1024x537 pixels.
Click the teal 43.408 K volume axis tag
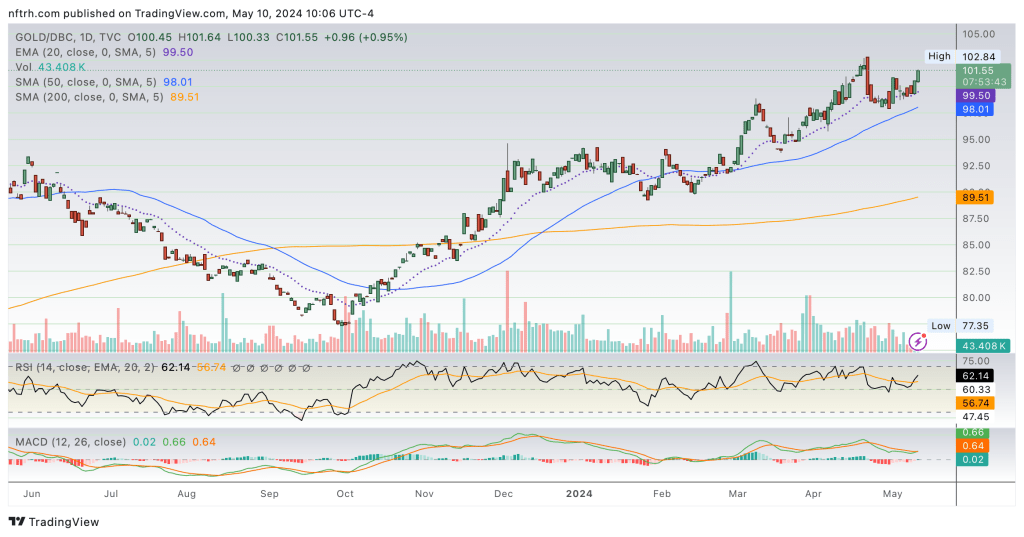(x=980, y=345)
